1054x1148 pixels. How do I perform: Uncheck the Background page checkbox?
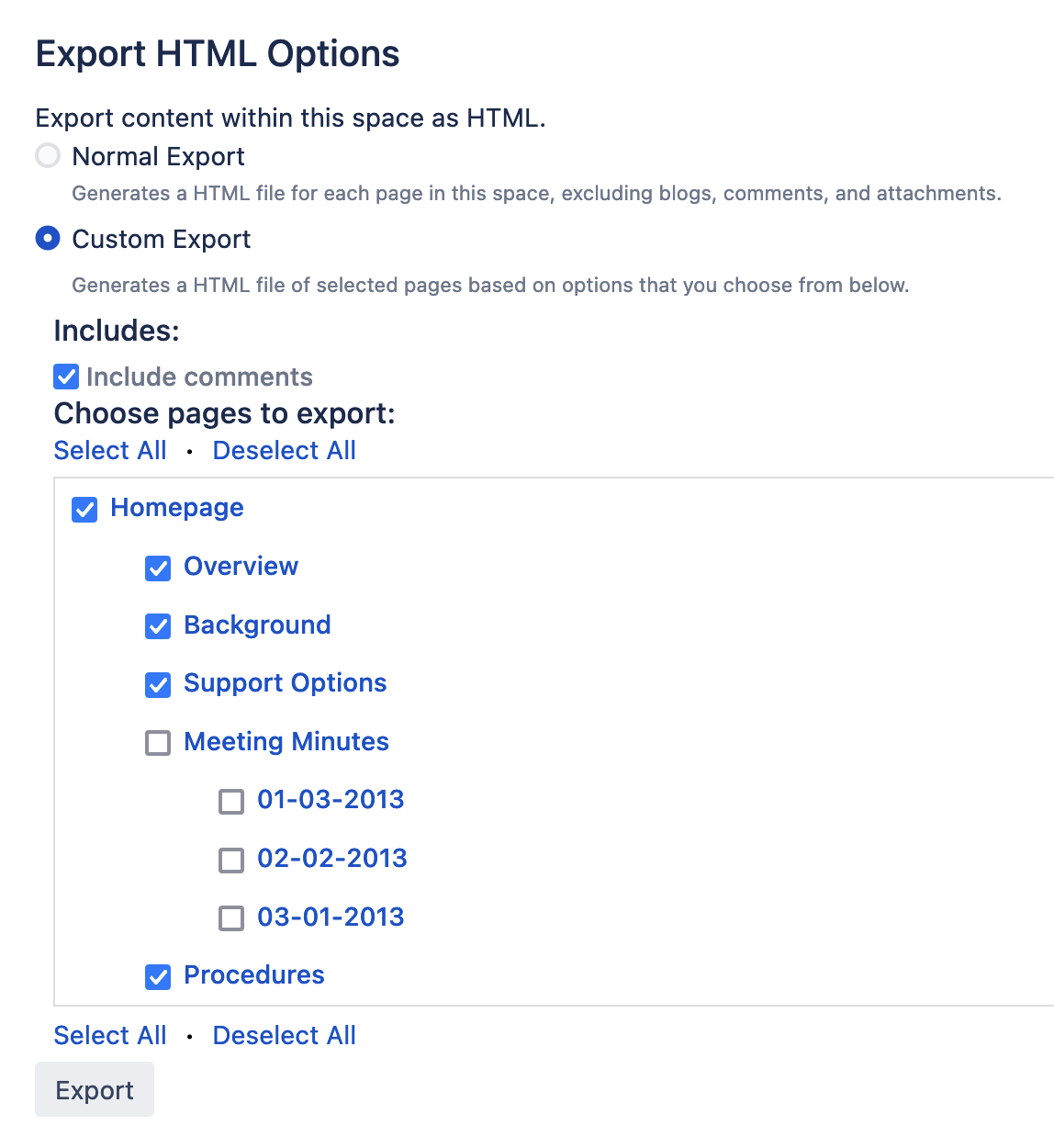(x=158, y=626)
